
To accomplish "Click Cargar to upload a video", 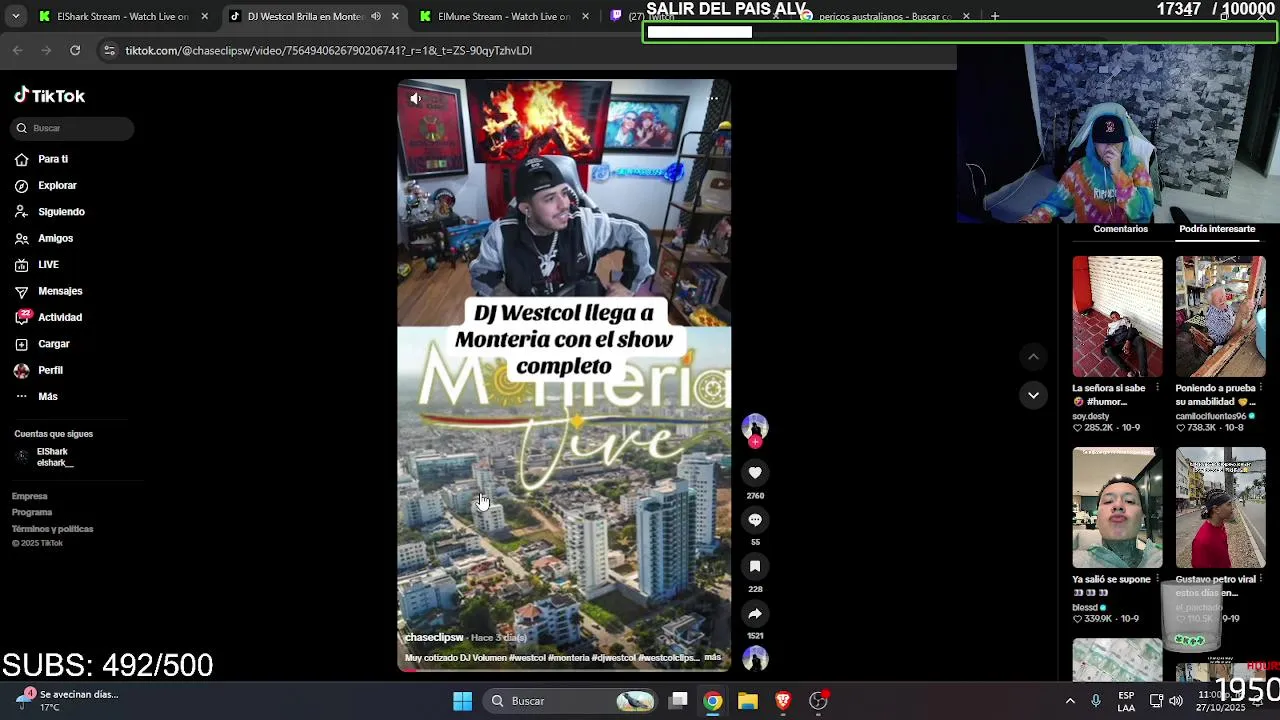I will 42,344.
